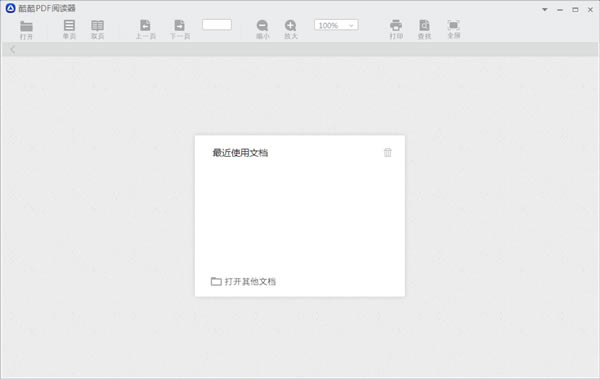Clear recent documents with trash icon
Screen dimensions: 600x379
coord(388,152)
